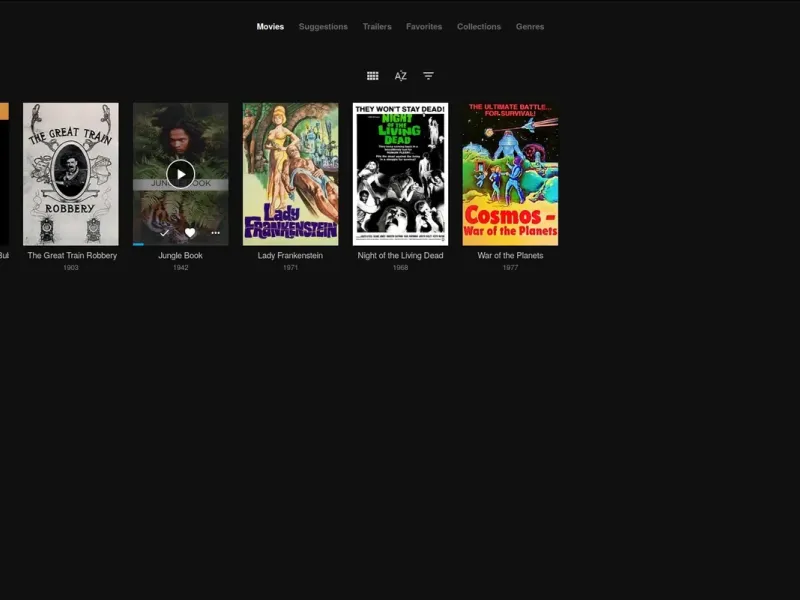This screenshot has width=800, height=600.
Task: Click the year 1968 under Night of the Living Dead
Action: 401,268
